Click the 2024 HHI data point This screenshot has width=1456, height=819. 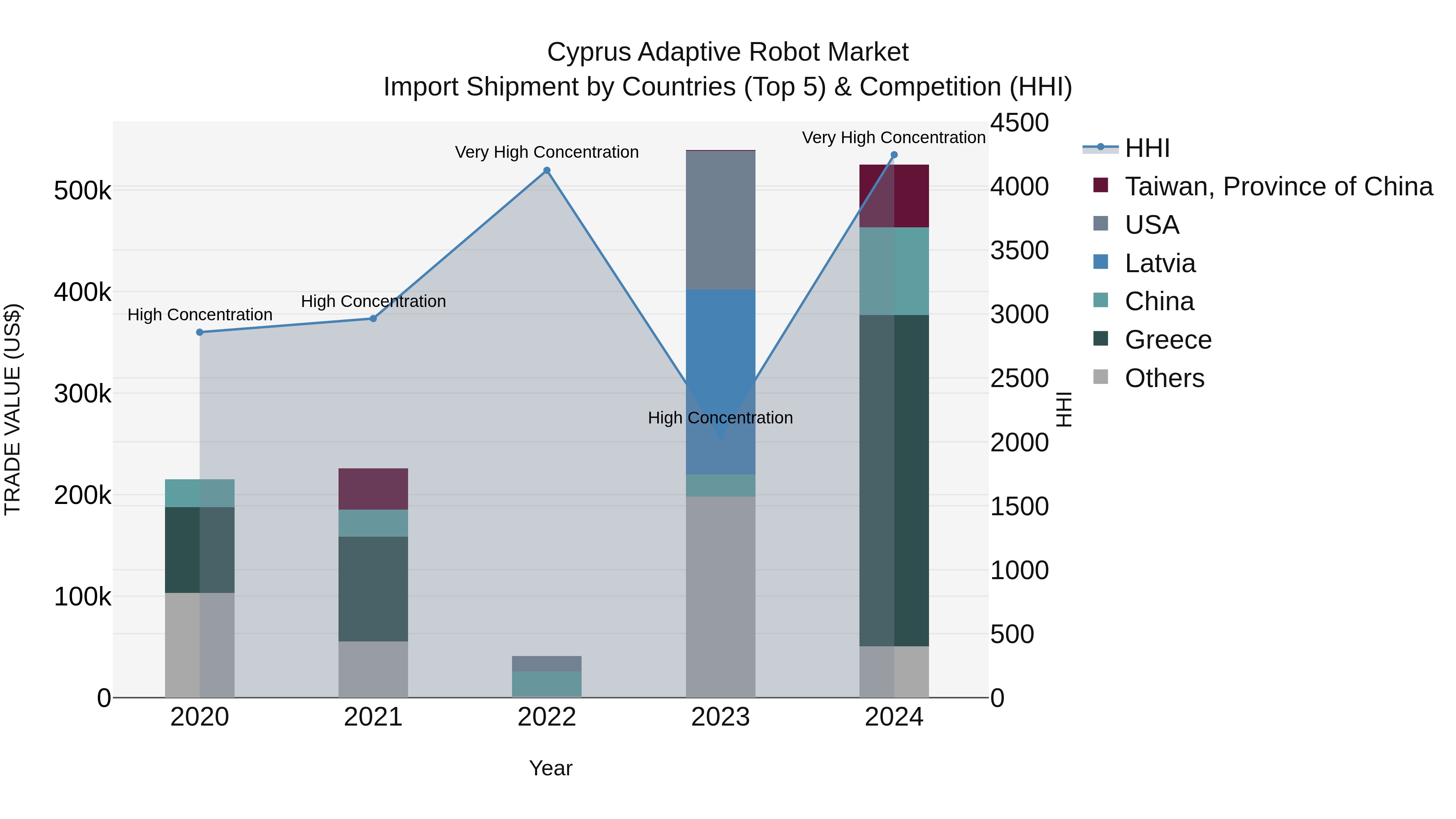tap(893, 155)
